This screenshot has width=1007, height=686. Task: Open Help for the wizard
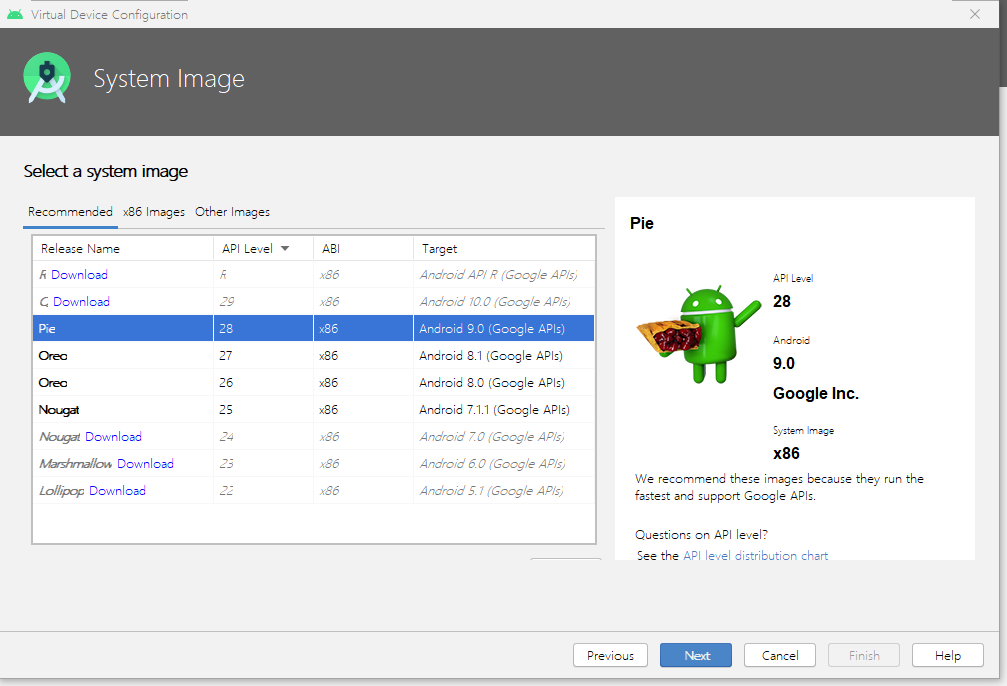pos(948,655)
